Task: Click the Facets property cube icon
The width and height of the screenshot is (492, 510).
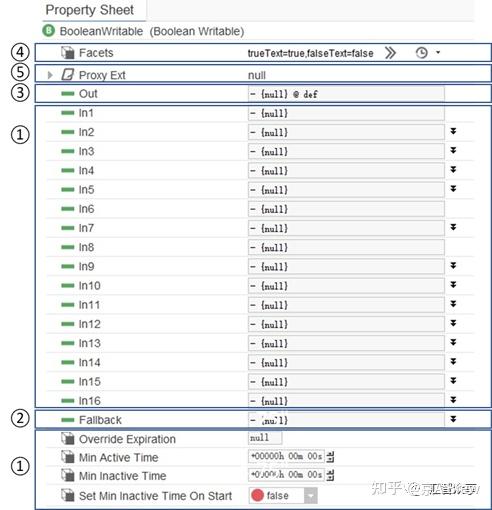Action: pyautogui.click(x=68, y=53)
